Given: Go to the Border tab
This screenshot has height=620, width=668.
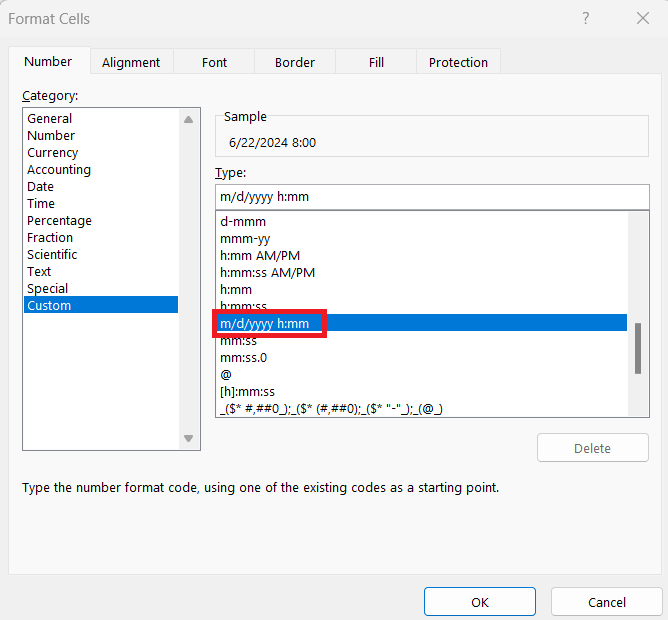Looking at the screenshot, I should tap(295, 62).
